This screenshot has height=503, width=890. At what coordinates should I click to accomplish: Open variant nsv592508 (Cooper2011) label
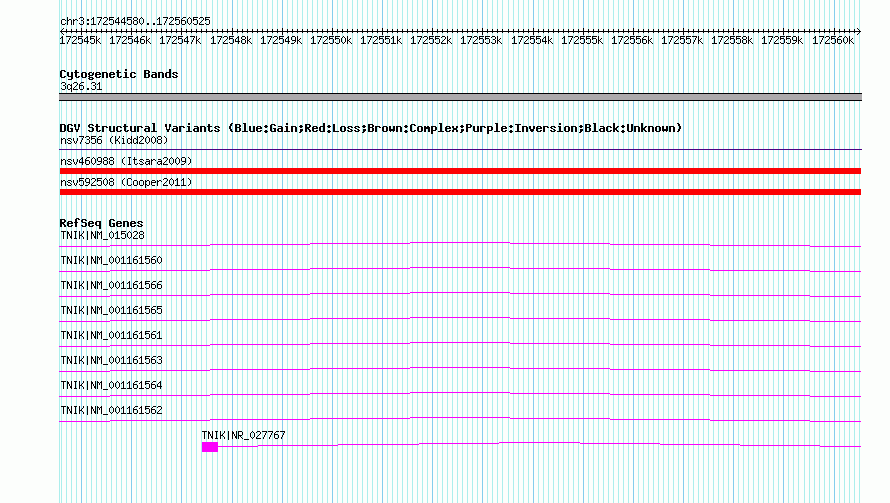[x=126, y=182]
